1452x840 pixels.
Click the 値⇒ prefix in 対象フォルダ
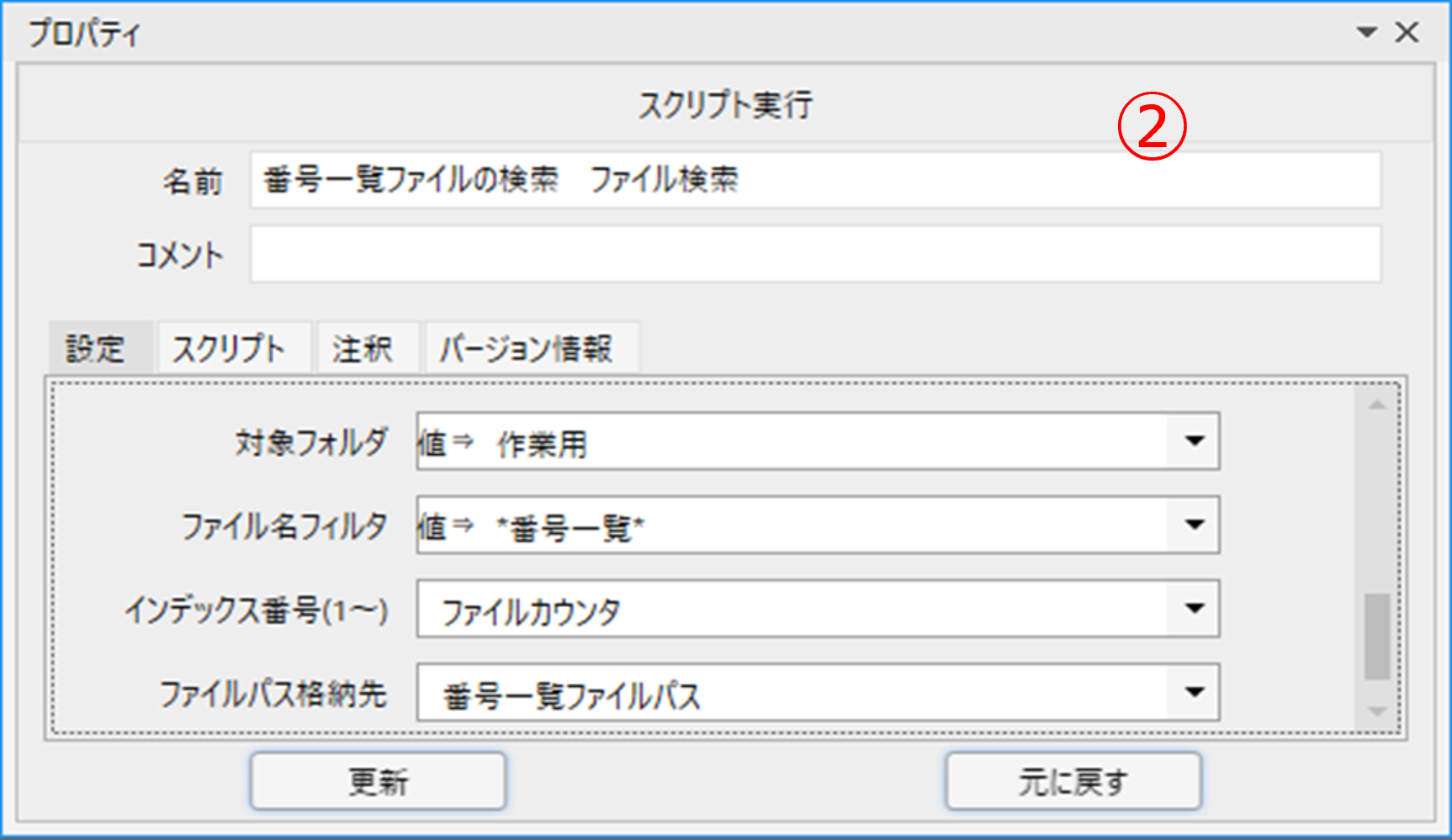(446, 442)
